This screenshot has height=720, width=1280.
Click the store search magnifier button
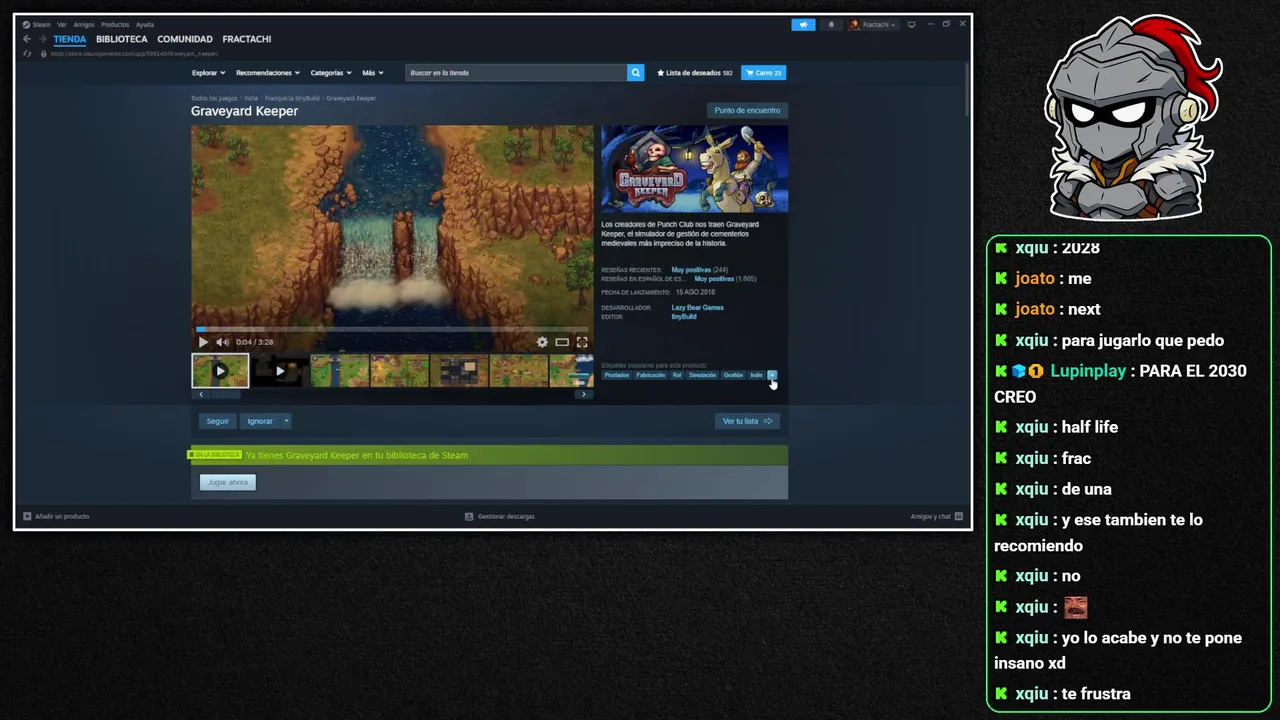[635, 73]
